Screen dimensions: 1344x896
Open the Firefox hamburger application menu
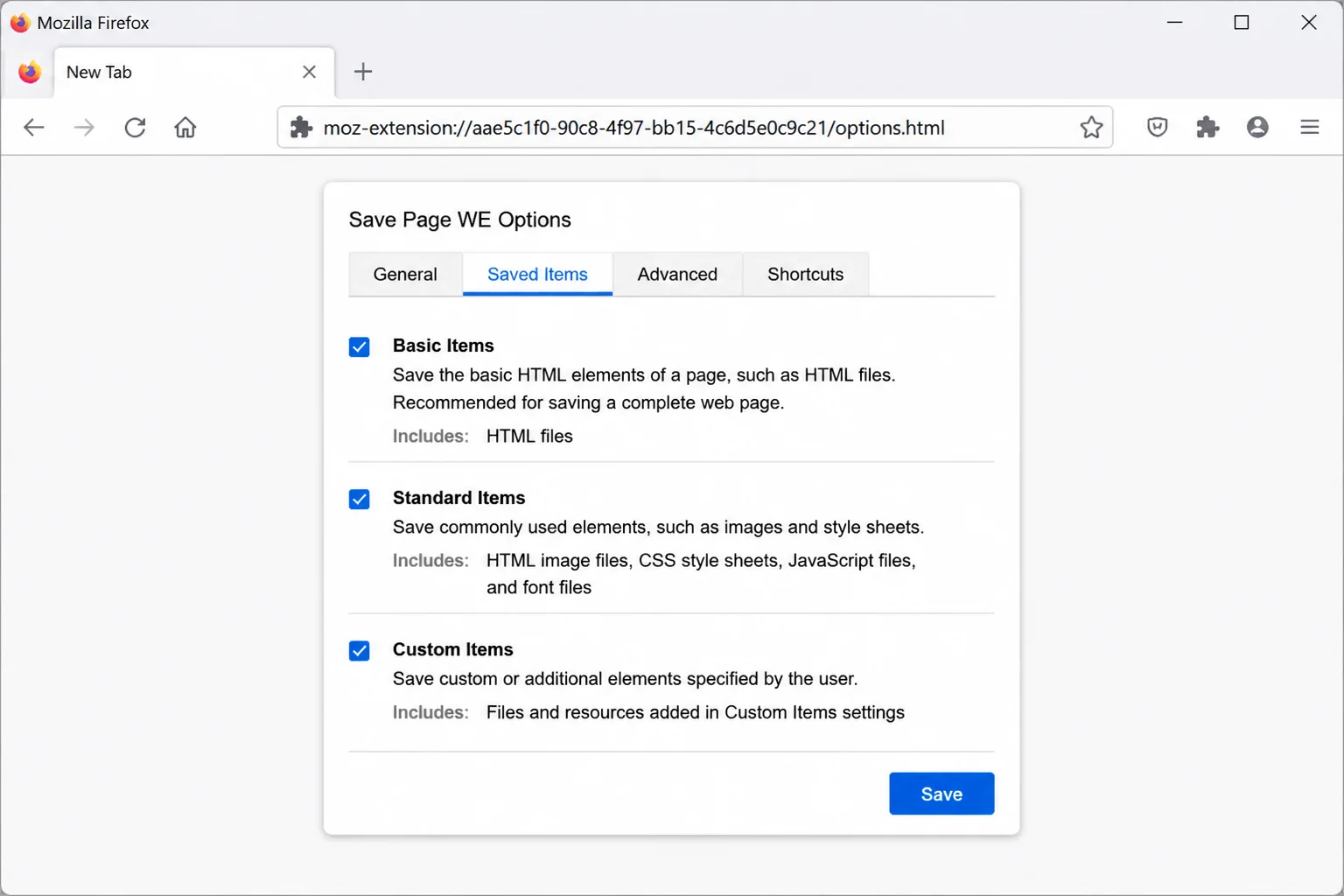click(1309, 128)
